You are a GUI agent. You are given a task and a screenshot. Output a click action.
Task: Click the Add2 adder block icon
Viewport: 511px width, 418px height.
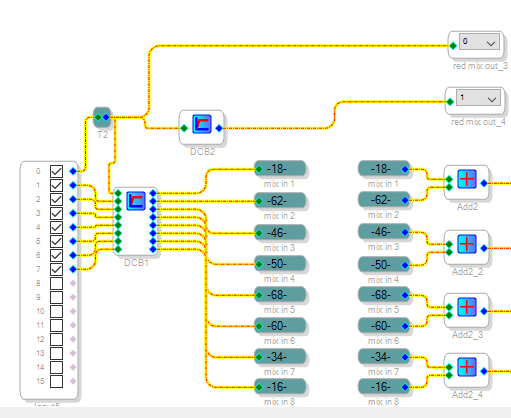point(467,179)
